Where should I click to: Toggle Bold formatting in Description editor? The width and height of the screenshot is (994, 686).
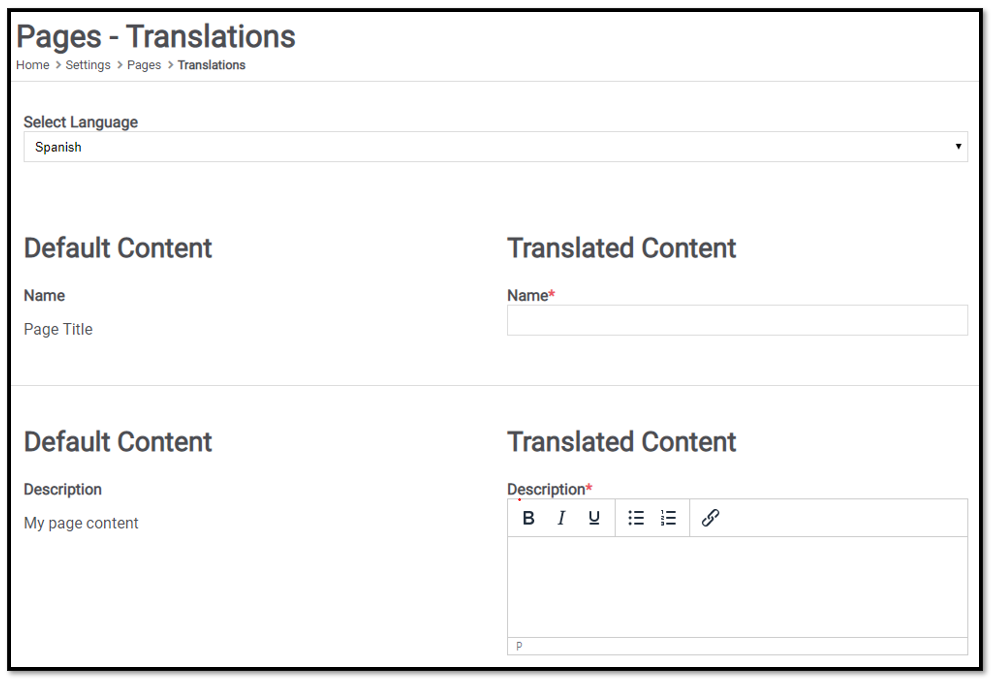pos(528,518)
